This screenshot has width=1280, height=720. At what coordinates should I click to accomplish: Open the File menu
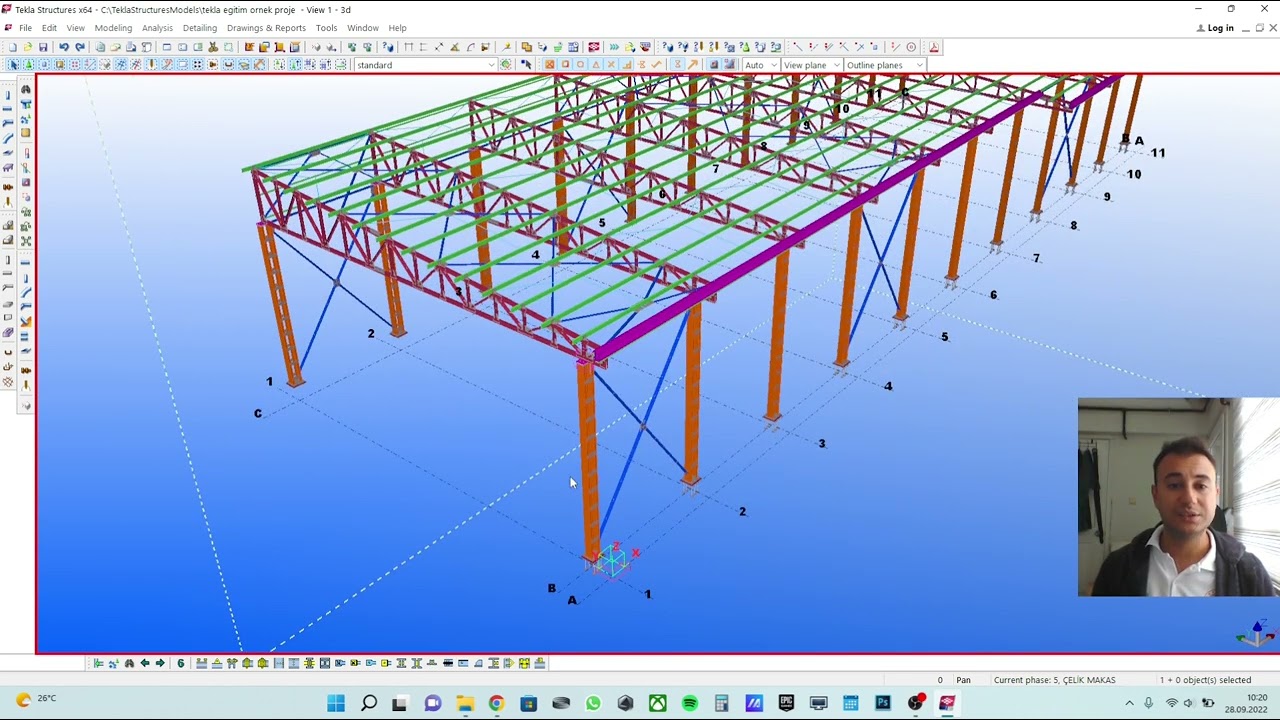25,28
